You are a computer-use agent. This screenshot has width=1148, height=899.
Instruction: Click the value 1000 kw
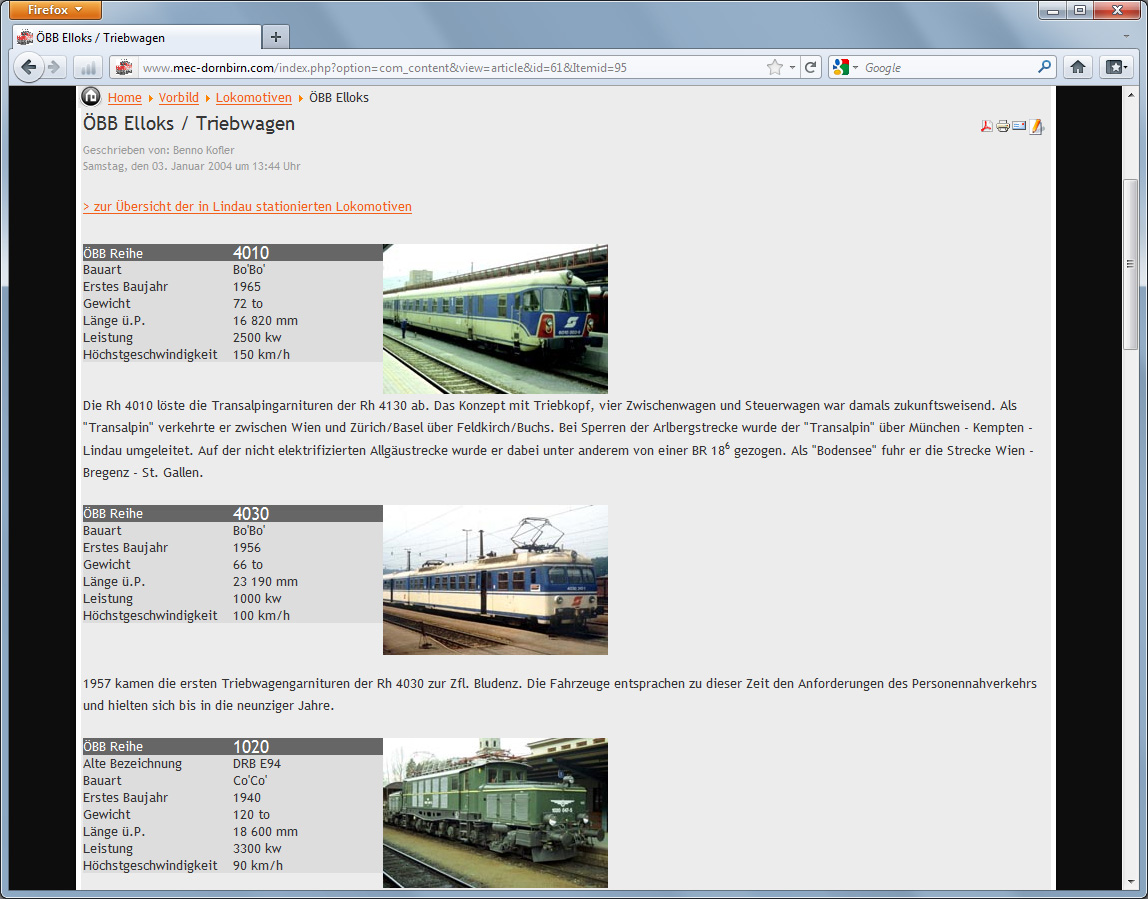257,598
